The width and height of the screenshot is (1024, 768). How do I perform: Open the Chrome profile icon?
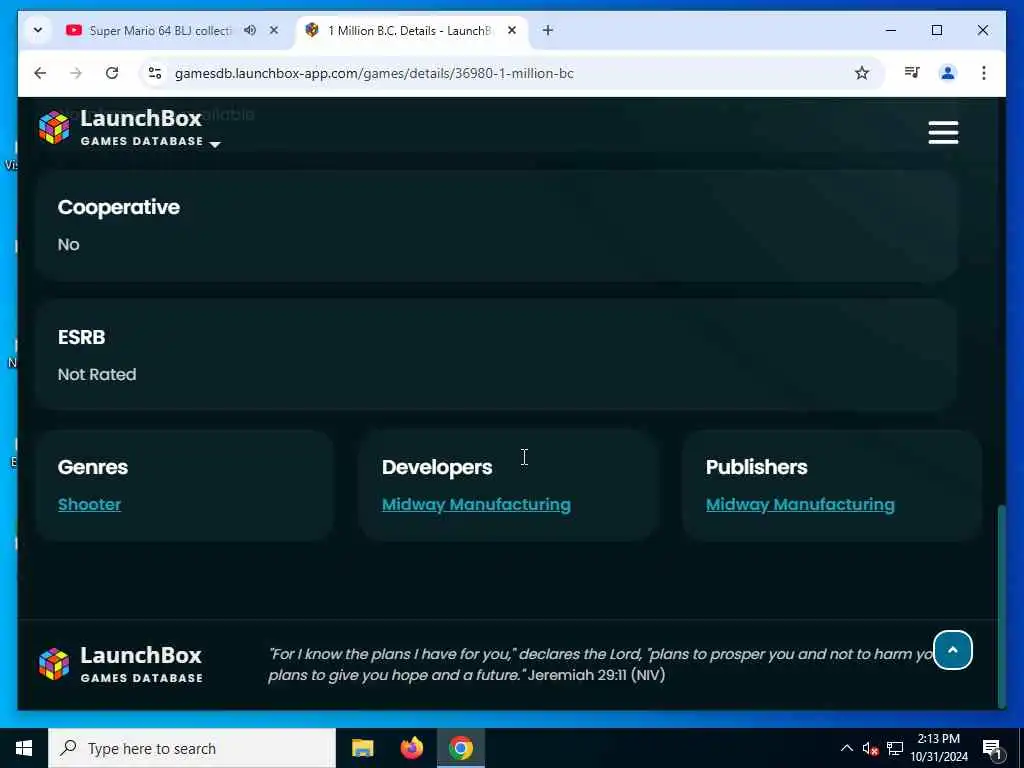click(x=948, y=73)
